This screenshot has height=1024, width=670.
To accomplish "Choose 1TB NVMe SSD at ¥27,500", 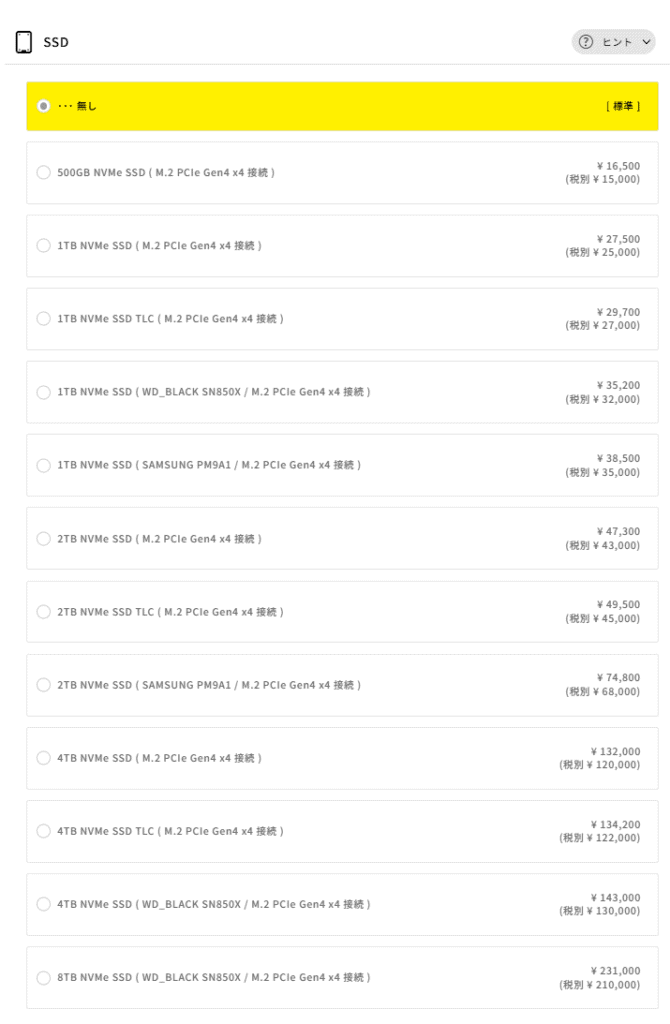I will point(43,246).
